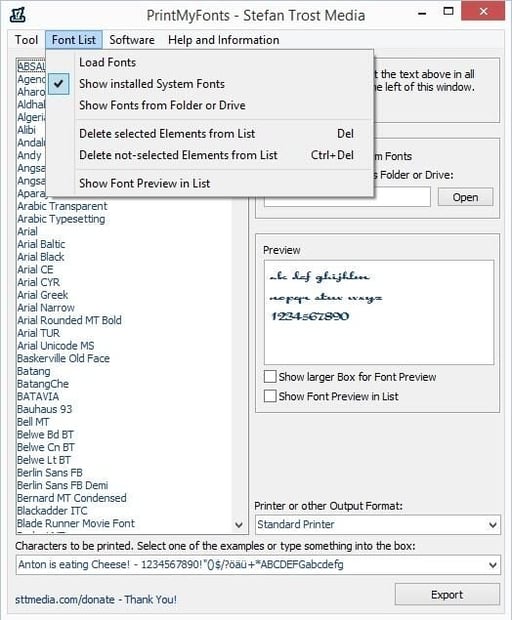The width and height of the screenshot is (512, 620).
Task: Select Bernard MT Condensed font
Action: [x=72, y=497]
